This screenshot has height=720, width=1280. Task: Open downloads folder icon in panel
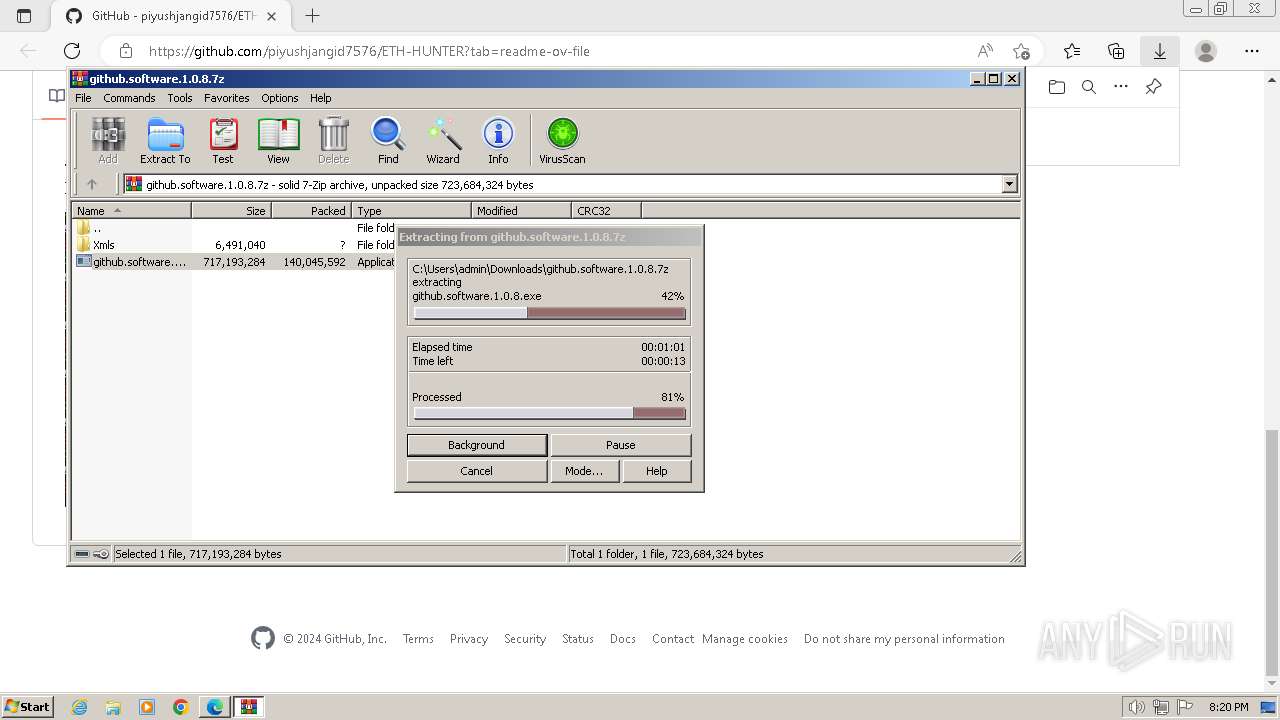(1057, 87)
